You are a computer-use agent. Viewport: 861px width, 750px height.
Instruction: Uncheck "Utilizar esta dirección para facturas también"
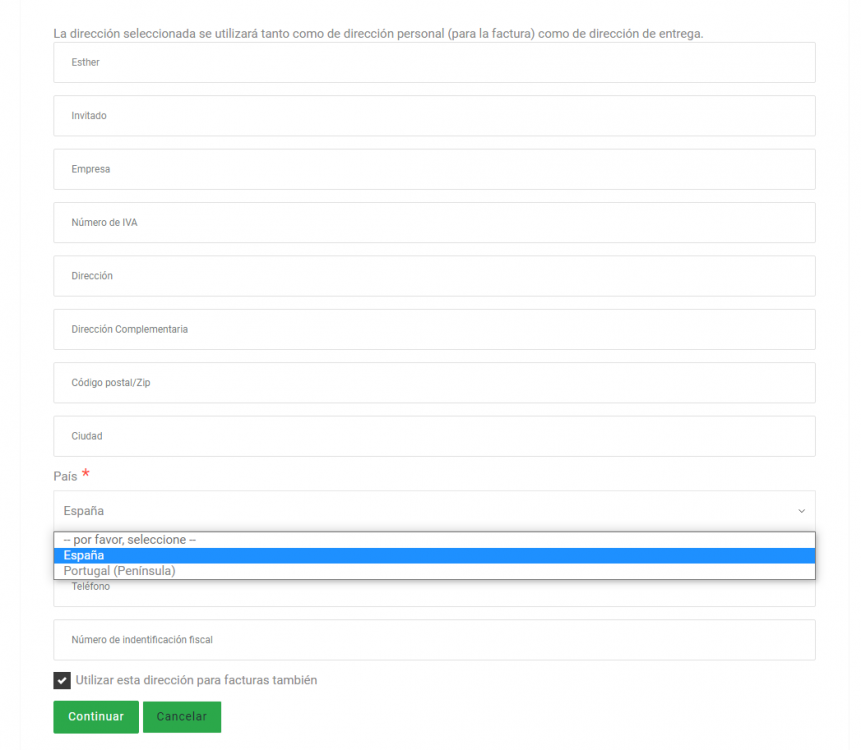tap(61, 680)
